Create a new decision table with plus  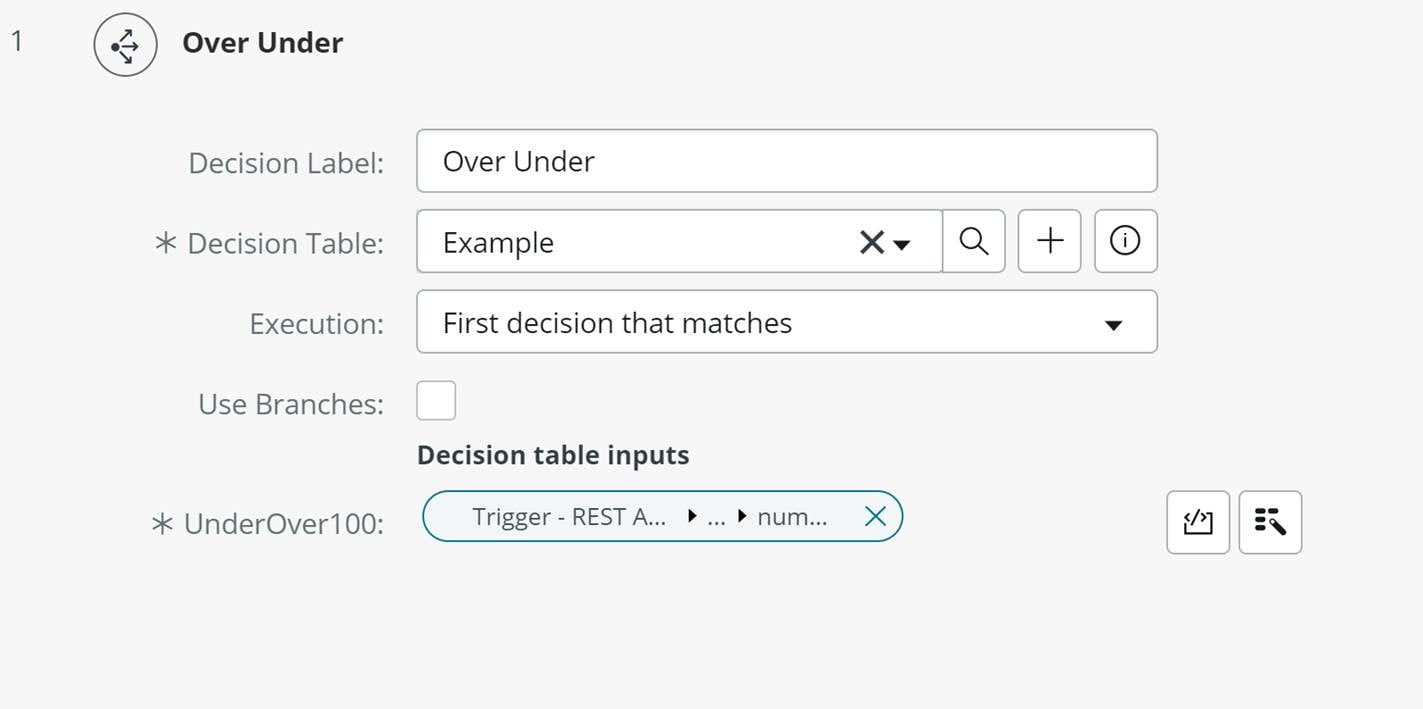(x=1049, y=241)
